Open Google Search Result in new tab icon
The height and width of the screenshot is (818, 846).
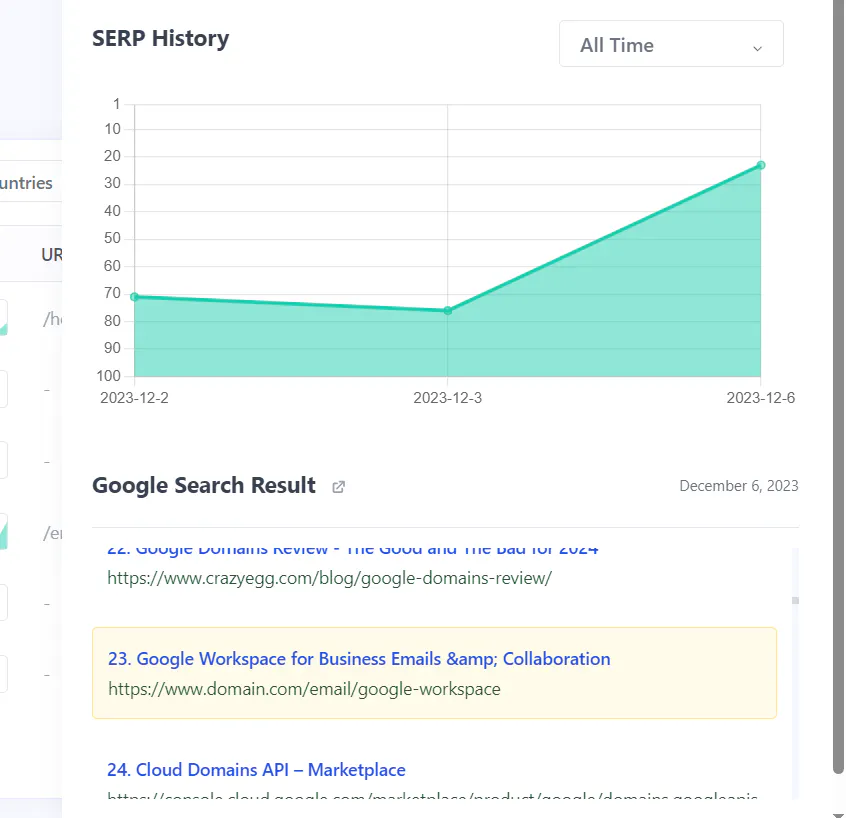pyautogui.click(x=338, y=487)
